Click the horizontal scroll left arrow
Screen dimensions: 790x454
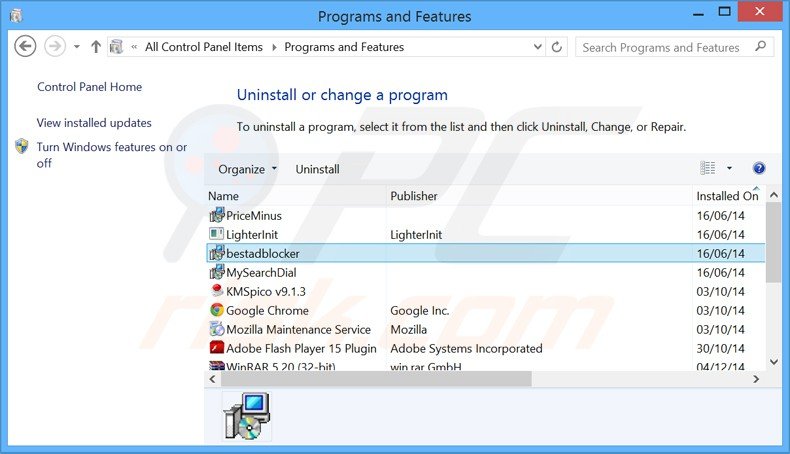[212, 379]
